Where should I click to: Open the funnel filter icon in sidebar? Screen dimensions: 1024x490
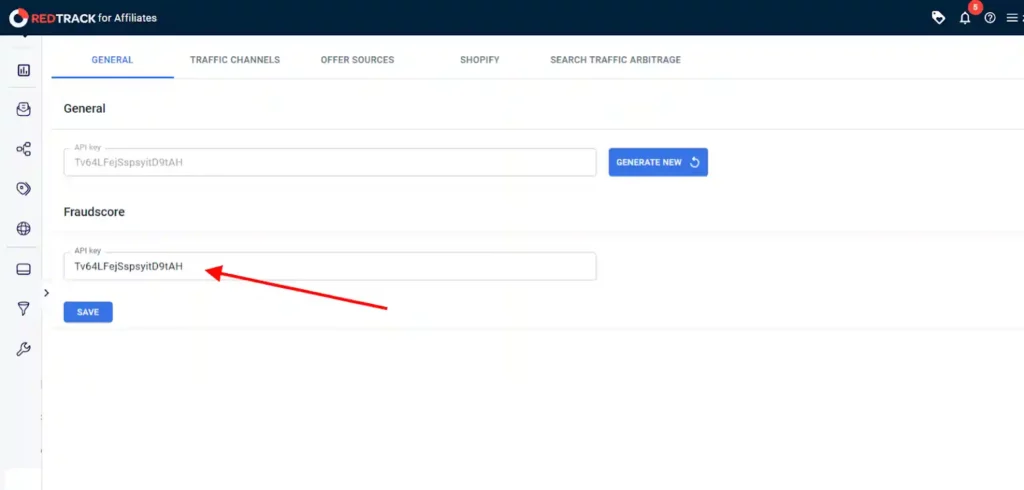(24, 309)
